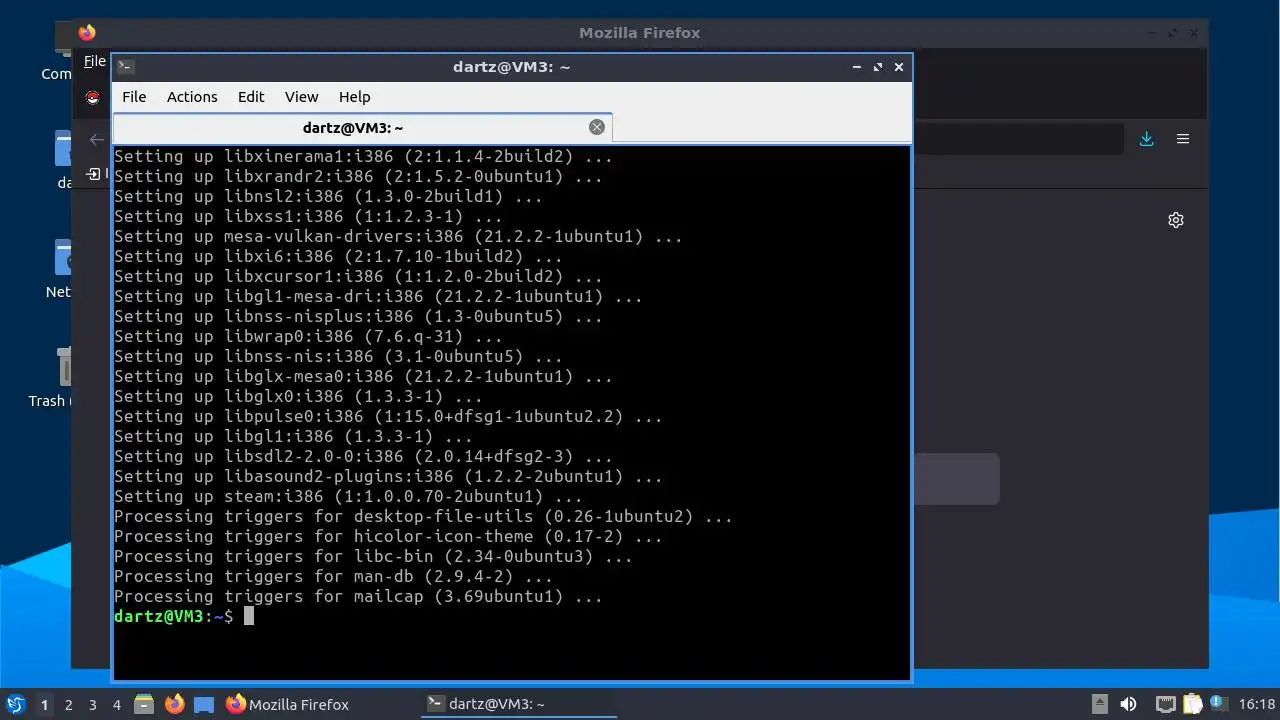This screenshot has width=1280, height=720.
Task: Maximize the terminal window
Action: click(878, 67)
